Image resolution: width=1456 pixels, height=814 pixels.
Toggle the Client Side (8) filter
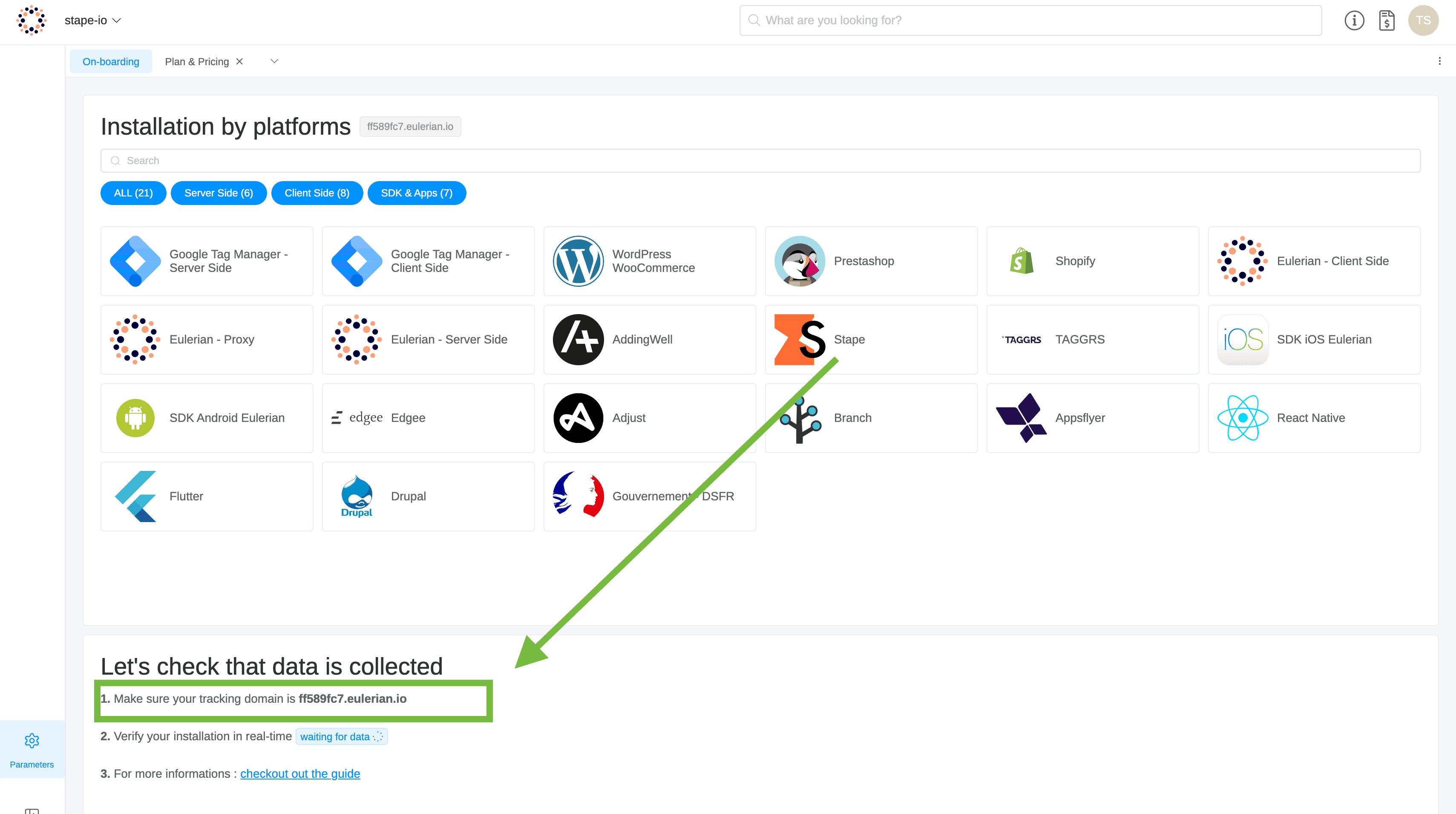click(317, 193)
